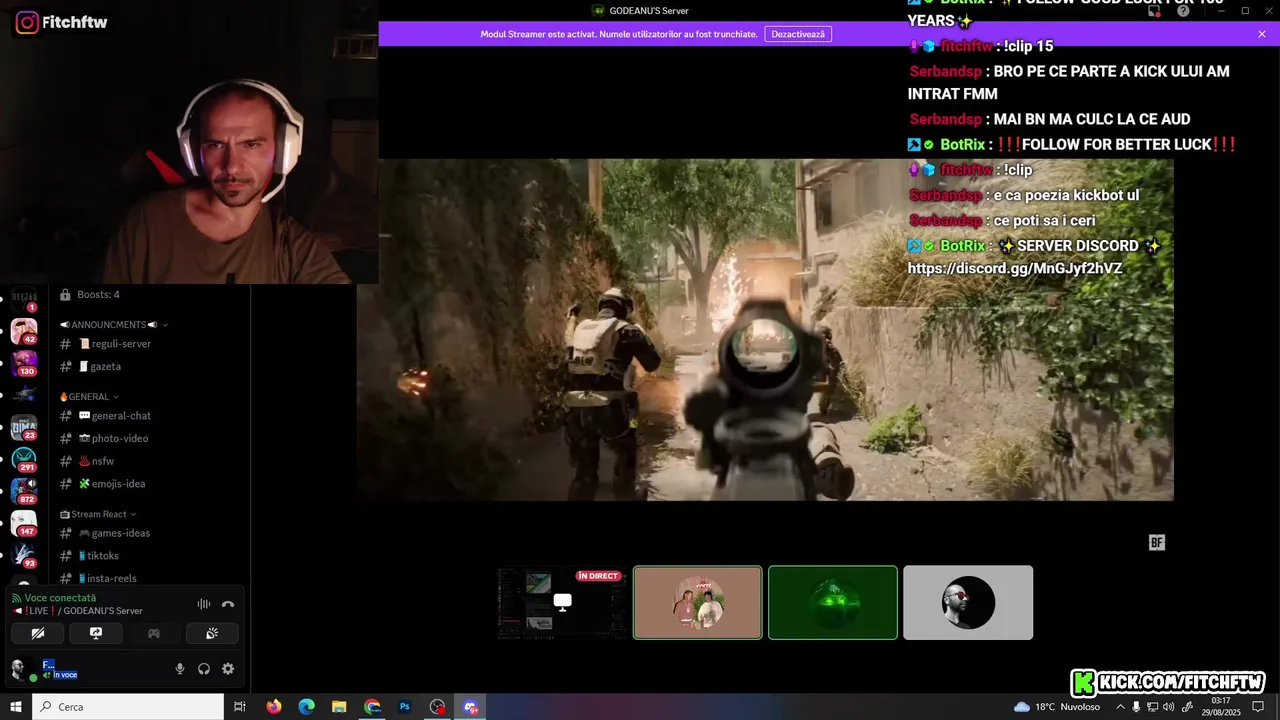
Task: Open the server with the 130 badge
Action: coord(24,363)
